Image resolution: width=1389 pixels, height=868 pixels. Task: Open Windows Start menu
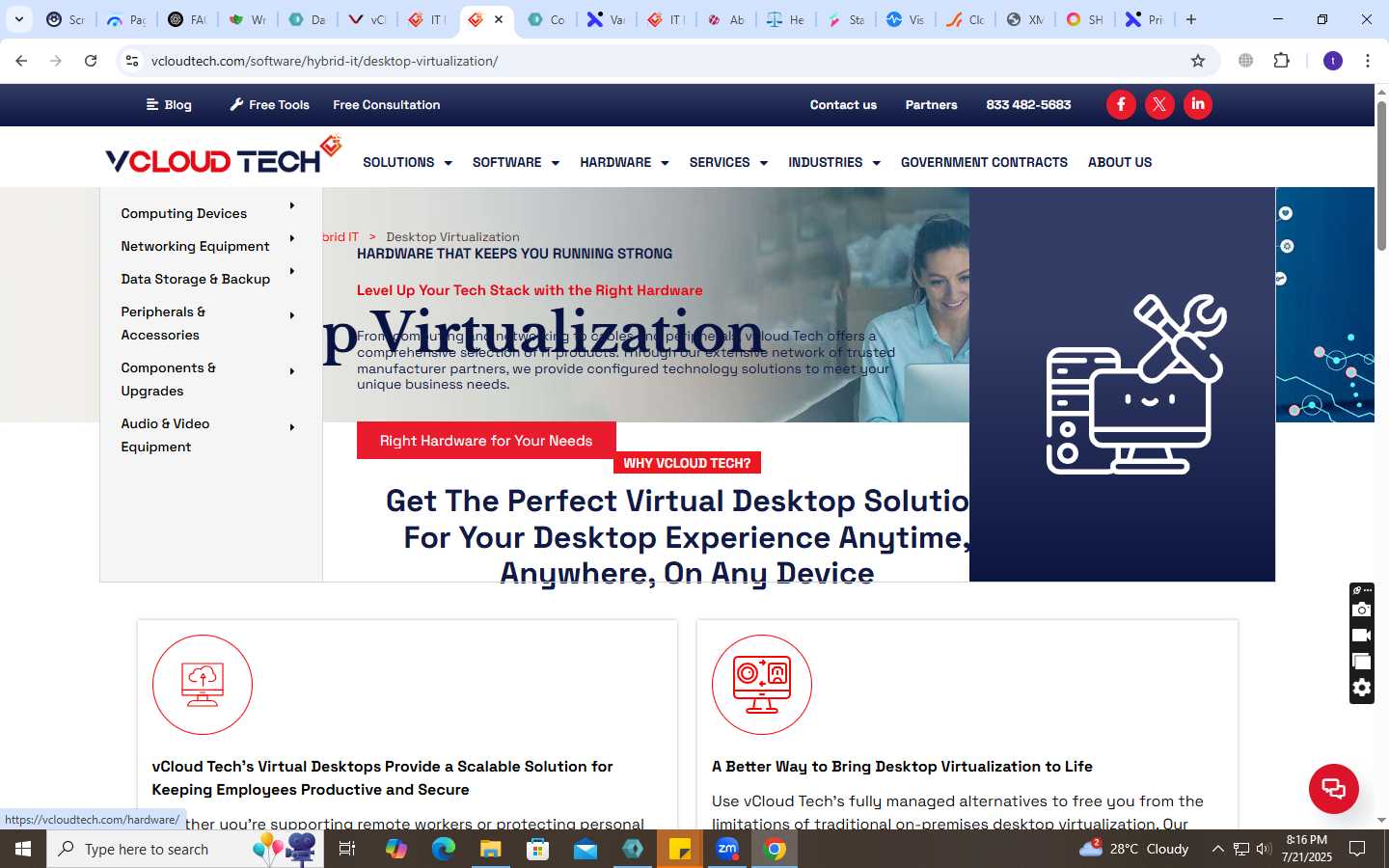23,849
